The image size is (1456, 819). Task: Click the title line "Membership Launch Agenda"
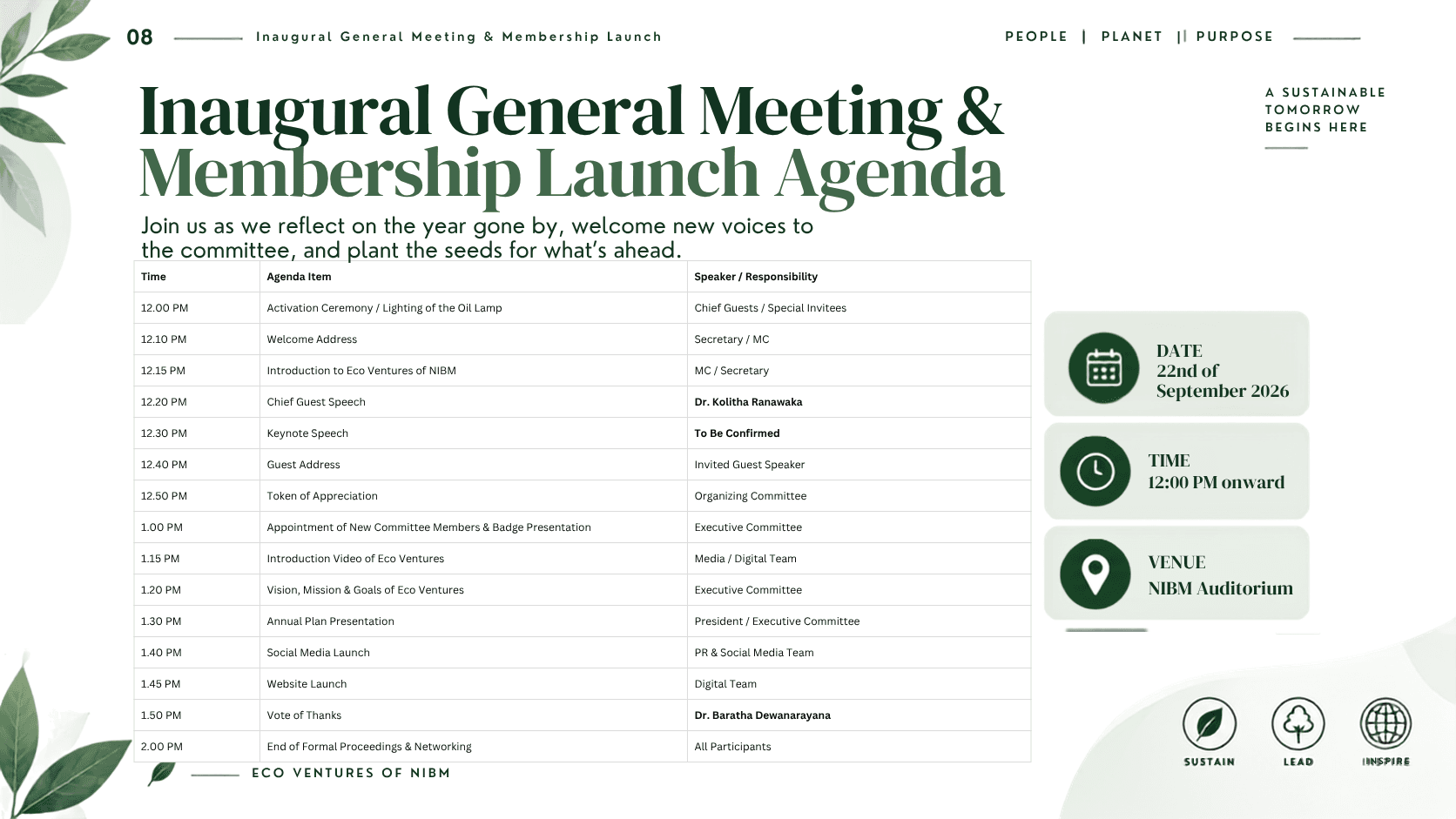[571, 173]
